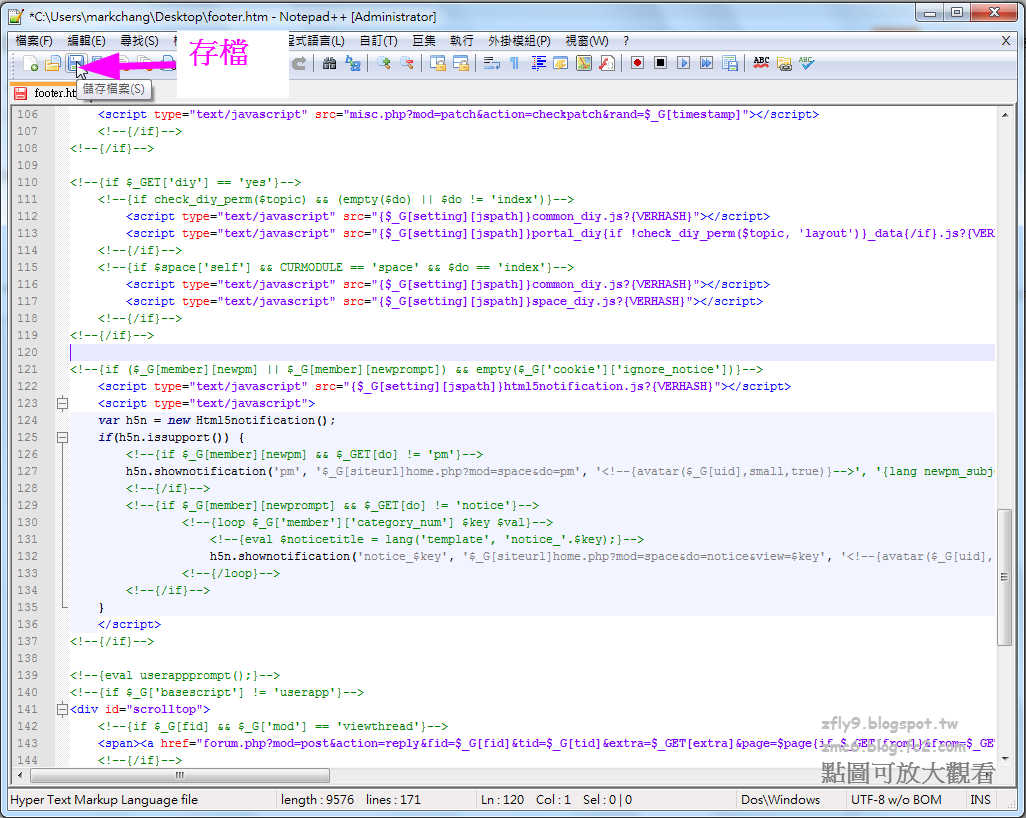
Task: Run macro multiple times icon
Action: click(706, 63)
